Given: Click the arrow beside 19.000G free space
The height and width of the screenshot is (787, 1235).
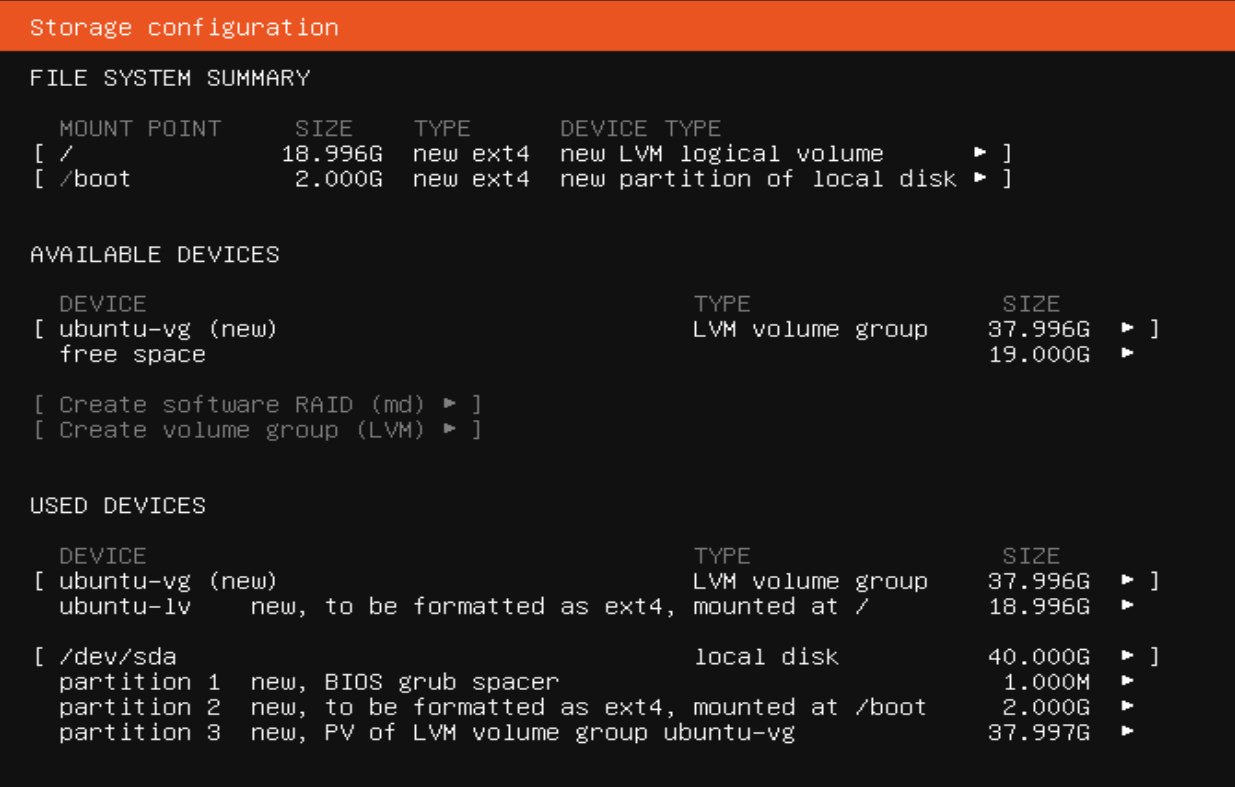Looking at the screenshot, I should click(1128, 353).
